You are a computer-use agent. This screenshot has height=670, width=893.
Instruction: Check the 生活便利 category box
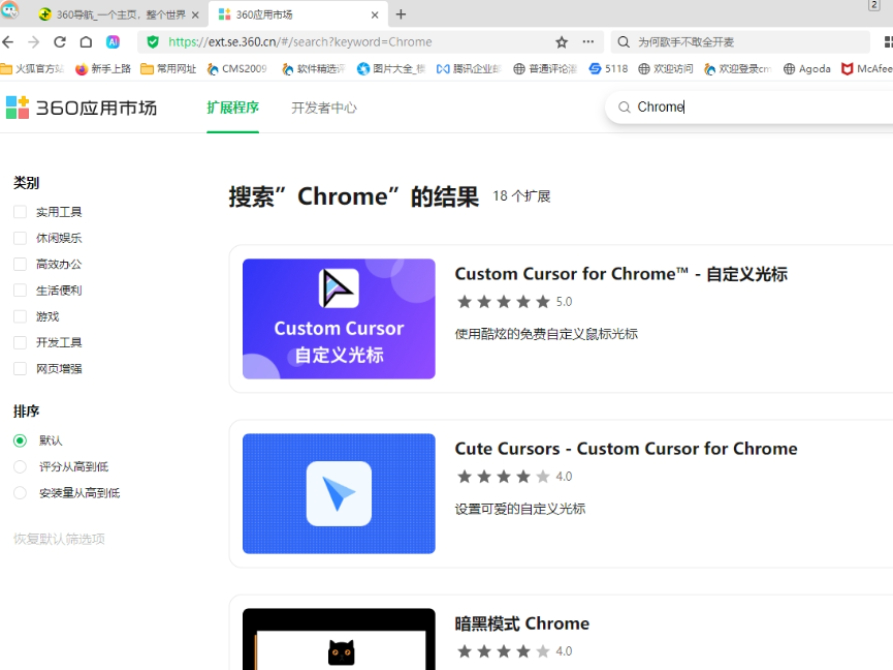pos(20,291)
